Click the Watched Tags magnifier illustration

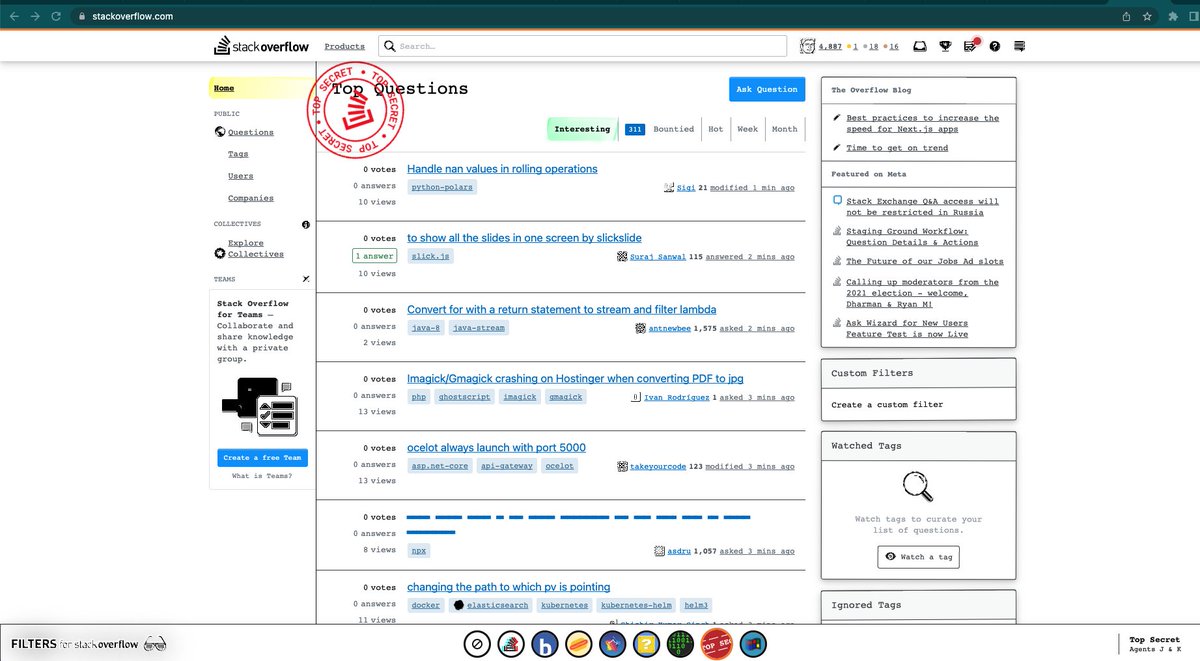[918, 487]
